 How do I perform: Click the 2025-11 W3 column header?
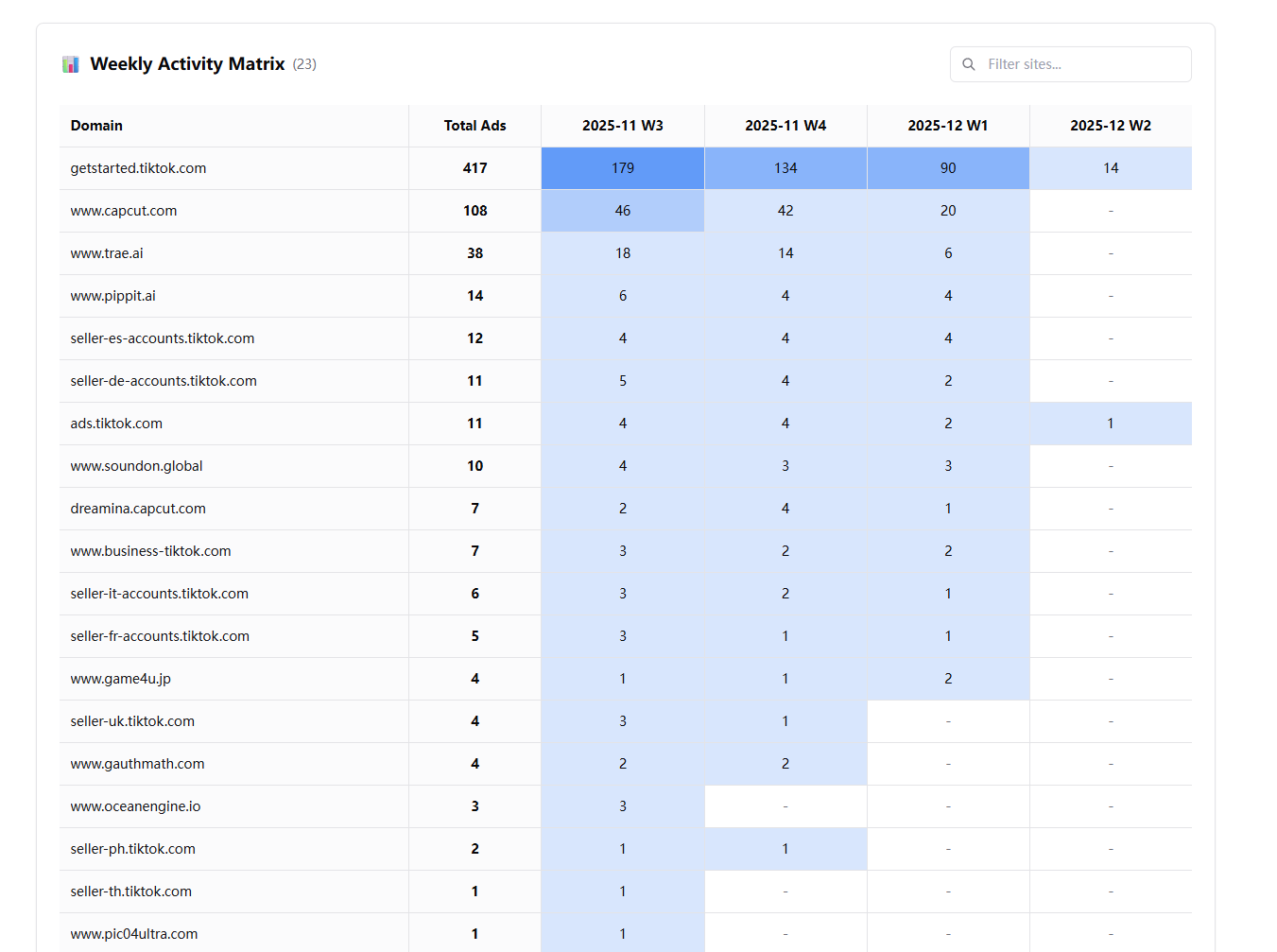[623, 126]
